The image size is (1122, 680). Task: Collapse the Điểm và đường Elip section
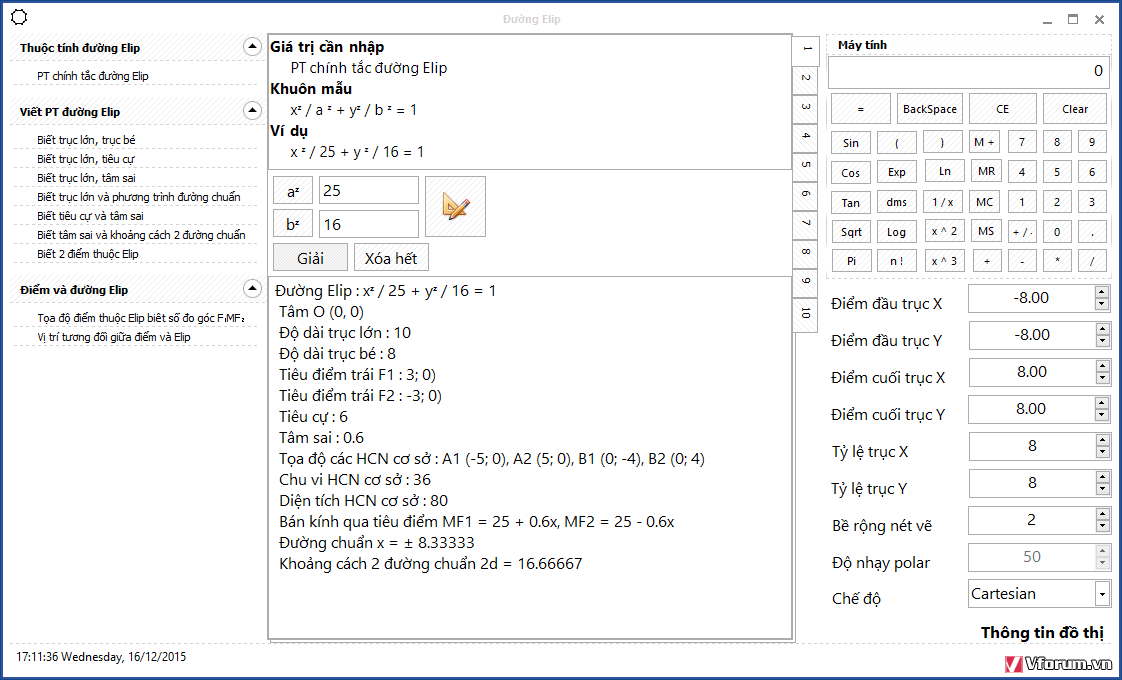tap(252, 289)
